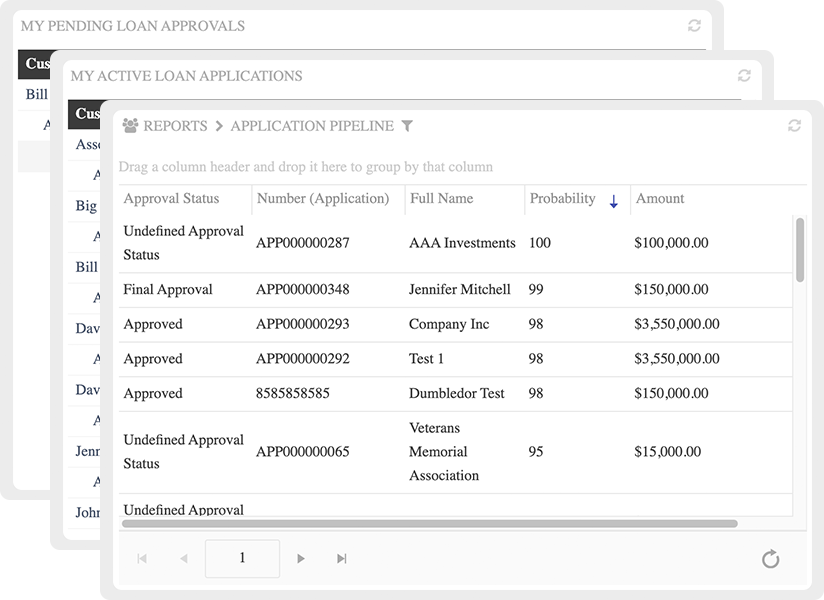Image resolution: width=824 pixels, height=600 pixels.
Task: Click the vertical scrollbar thumb of the grid
Action: coord(800,249)
